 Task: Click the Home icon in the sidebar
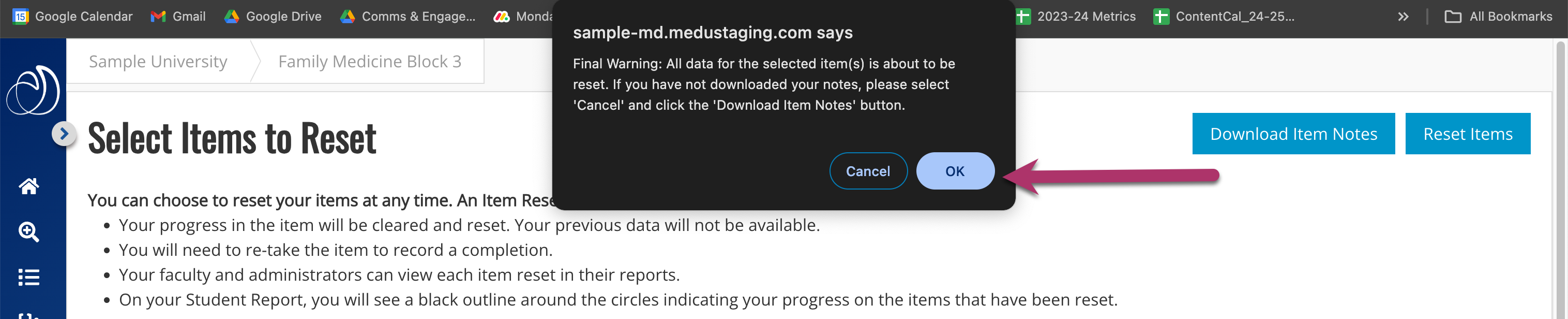(x=29, y=187)
